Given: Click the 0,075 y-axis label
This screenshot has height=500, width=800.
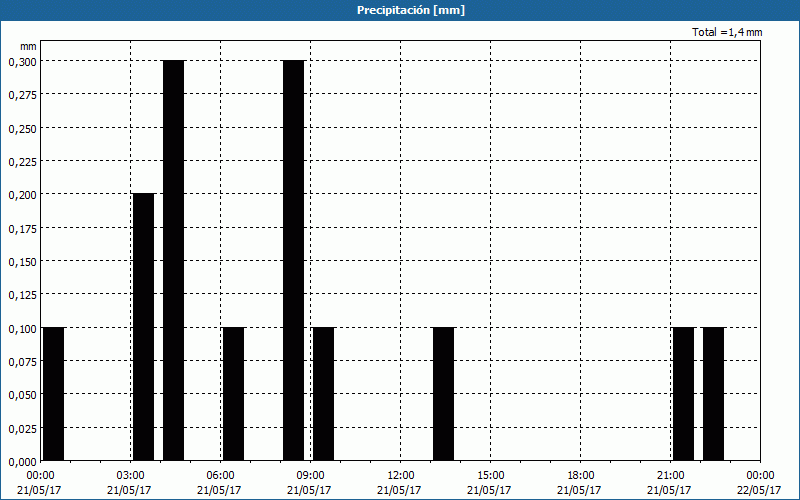Looking at the screenshot, I should pos(22,362).
